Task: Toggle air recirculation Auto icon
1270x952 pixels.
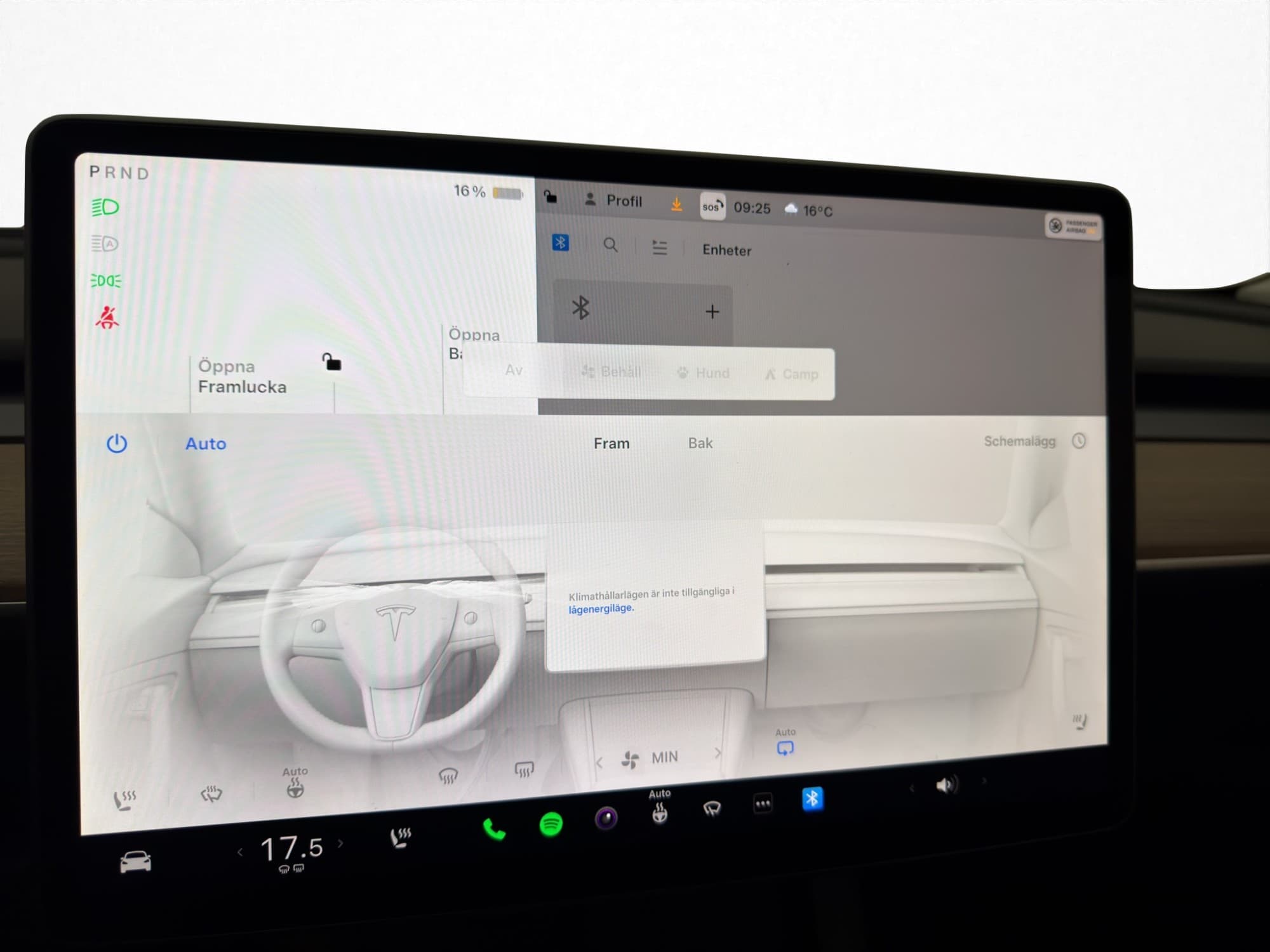Action: tap(785, 748)
